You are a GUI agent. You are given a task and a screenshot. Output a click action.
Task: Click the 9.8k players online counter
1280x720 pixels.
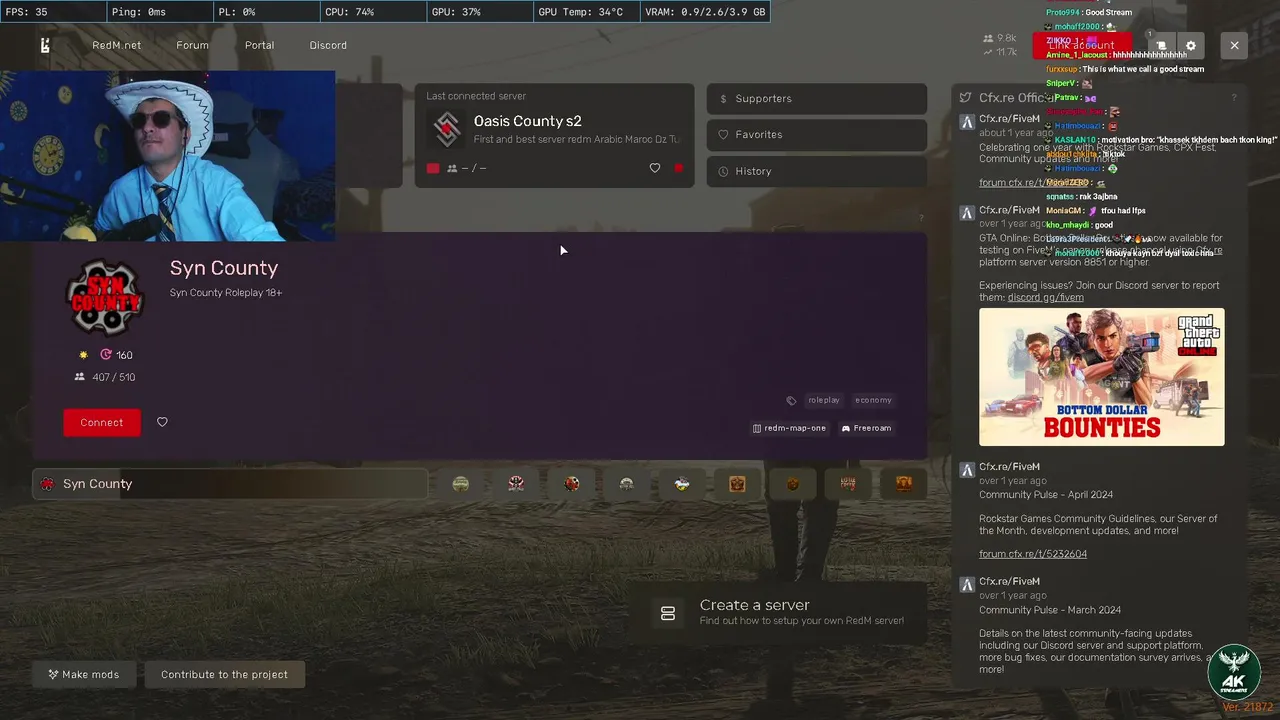coord(1000,38)
